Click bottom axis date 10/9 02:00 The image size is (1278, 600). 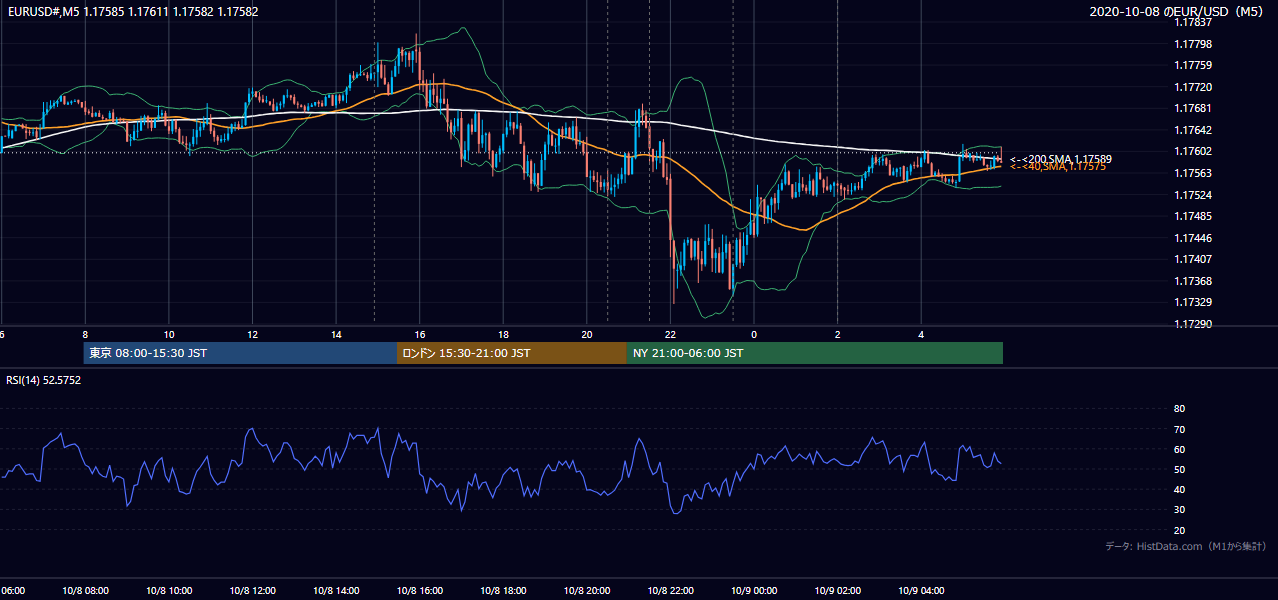(837, 590)
